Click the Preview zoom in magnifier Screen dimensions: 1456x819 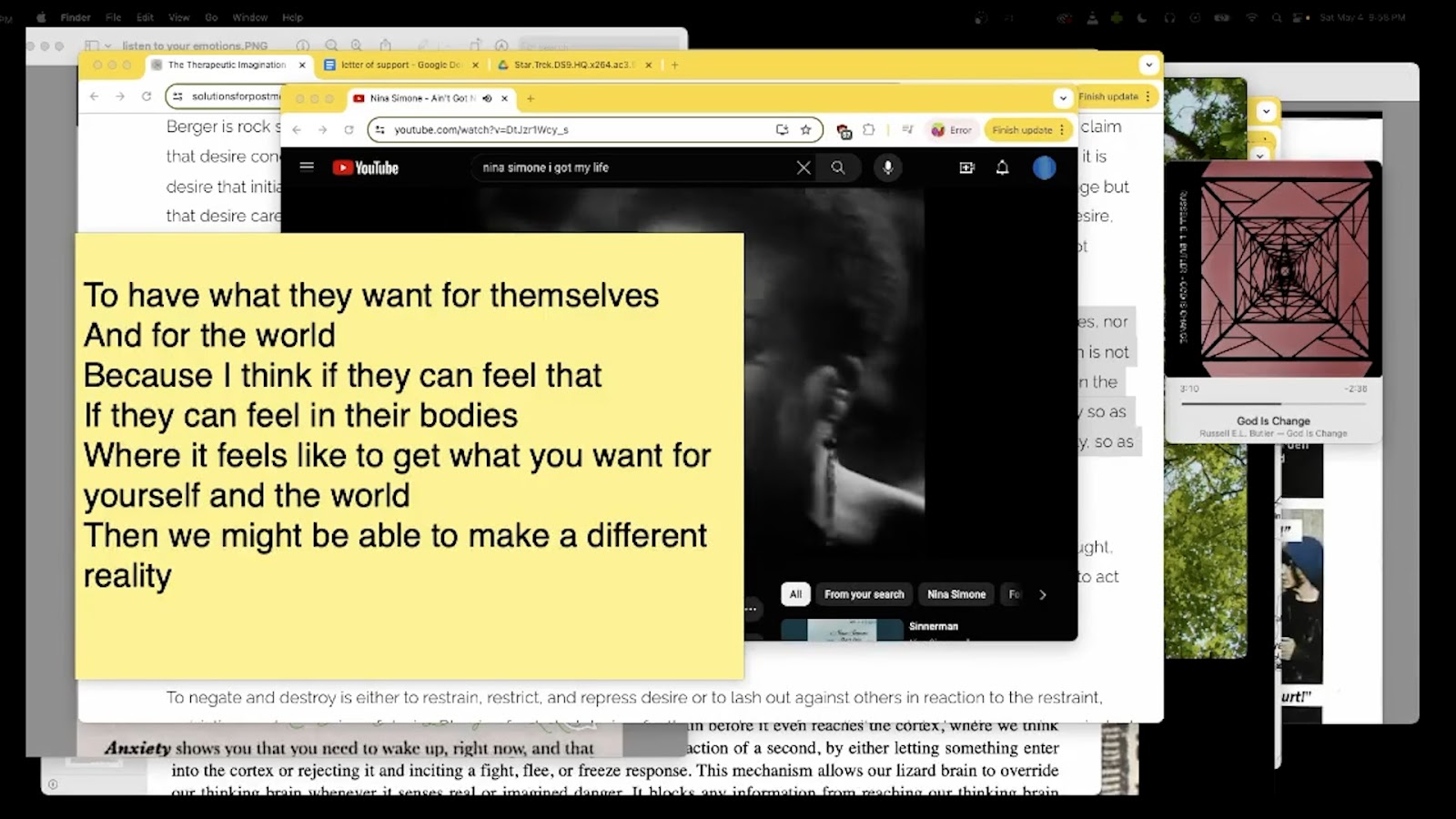click(357, 45)
